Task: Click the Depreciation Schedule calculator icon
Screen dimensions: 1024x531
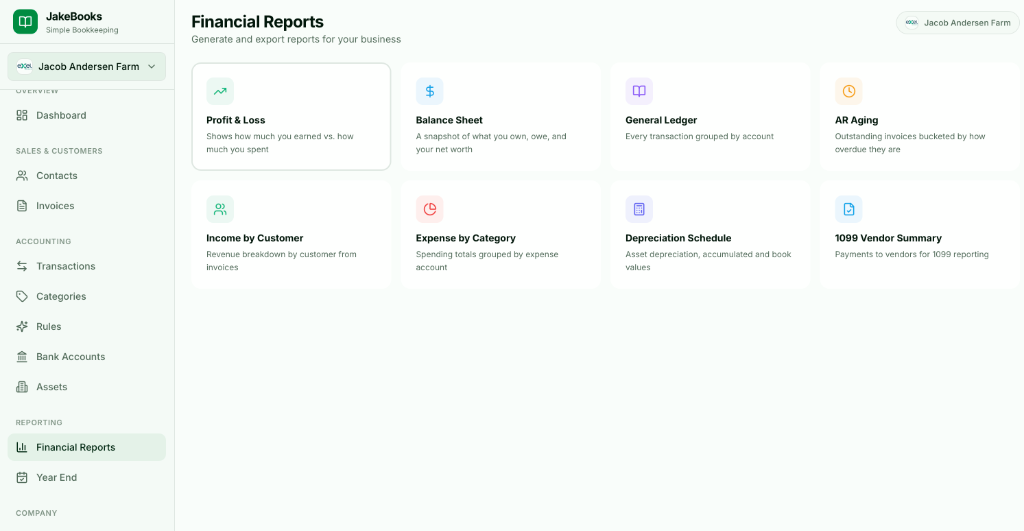Action: 639,209
